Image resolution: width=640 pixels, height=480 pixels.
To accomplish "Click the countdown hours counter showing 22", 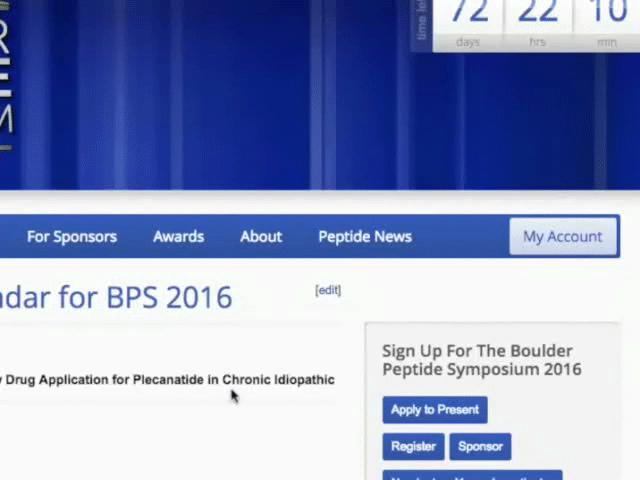I will click(538, 24).
